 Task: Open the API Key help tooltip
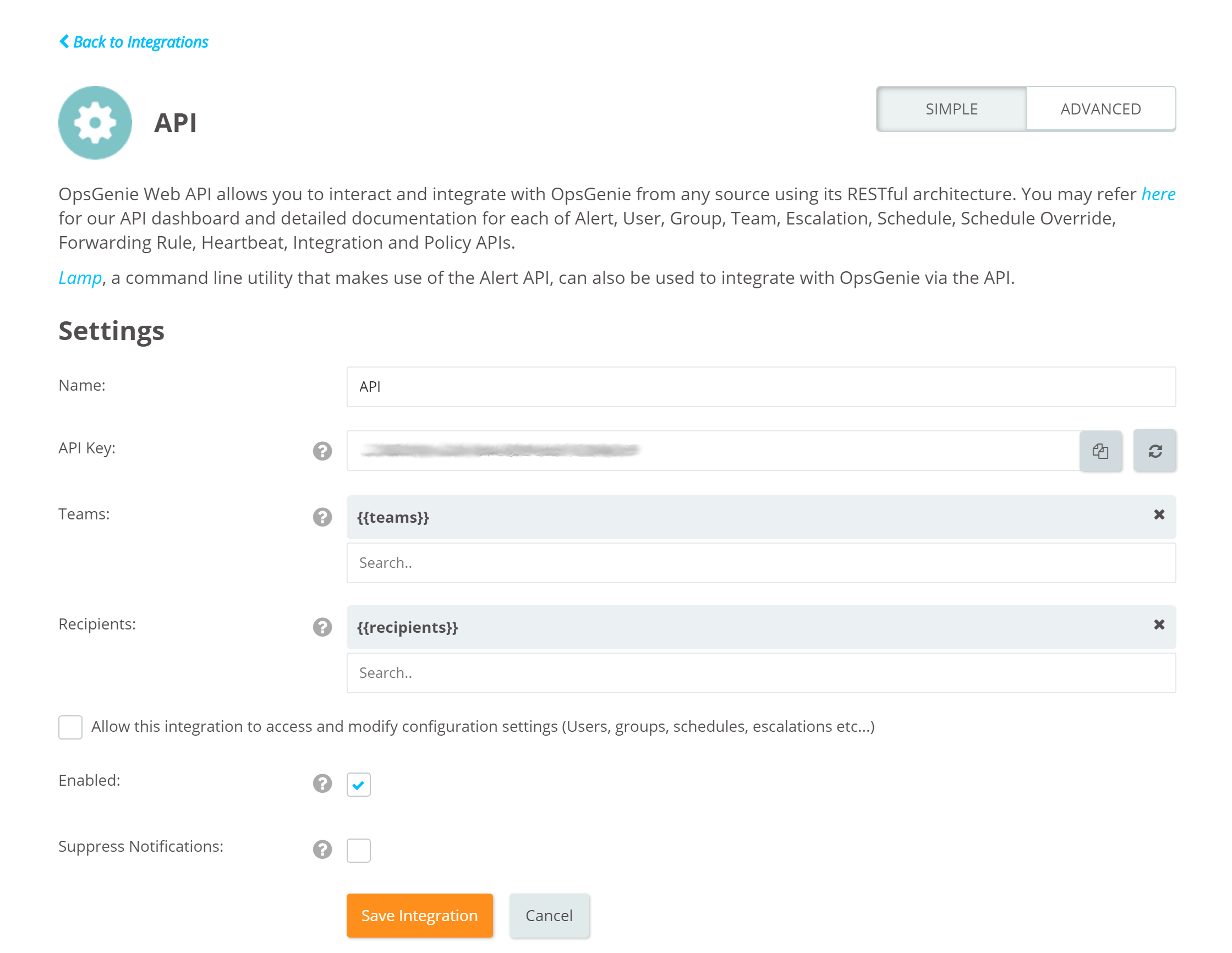(x=322, y=451)
